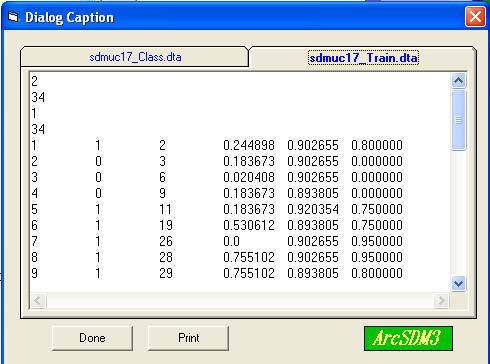
Task: Click 0.893805 in row 4
Action: [313, 193]
